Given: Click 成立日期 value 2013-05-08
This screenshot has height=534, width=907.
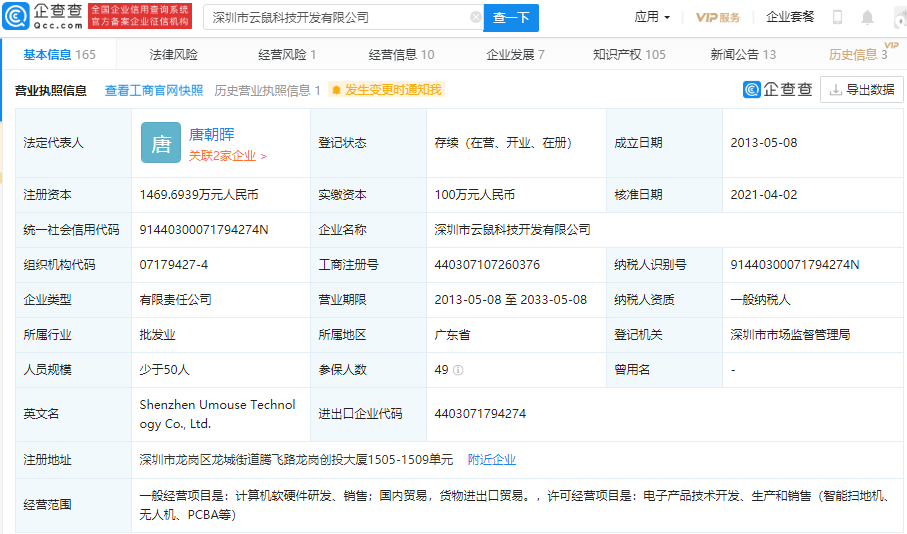Looking at the screenshot, I should tap(764, 143).
